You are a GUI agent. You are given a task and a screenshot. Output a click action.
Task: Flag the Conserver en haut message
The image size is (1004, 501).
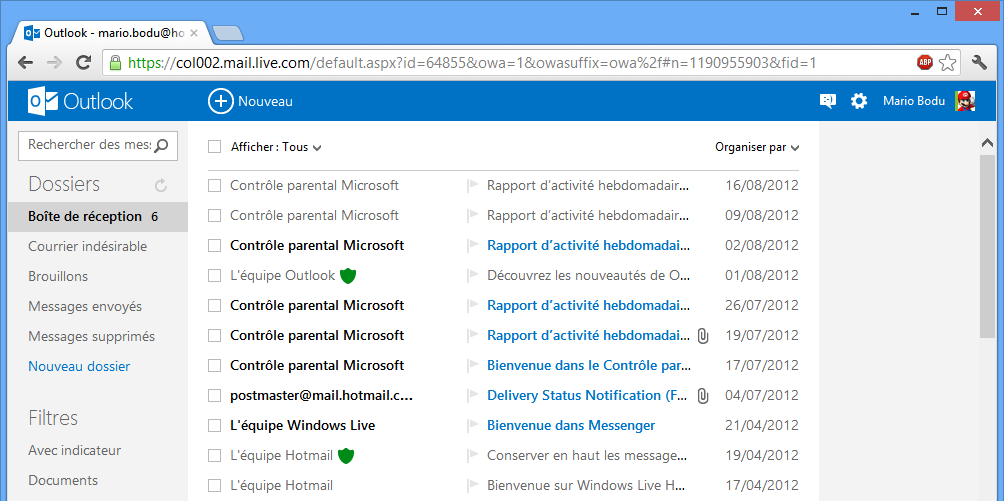(473, 456)
